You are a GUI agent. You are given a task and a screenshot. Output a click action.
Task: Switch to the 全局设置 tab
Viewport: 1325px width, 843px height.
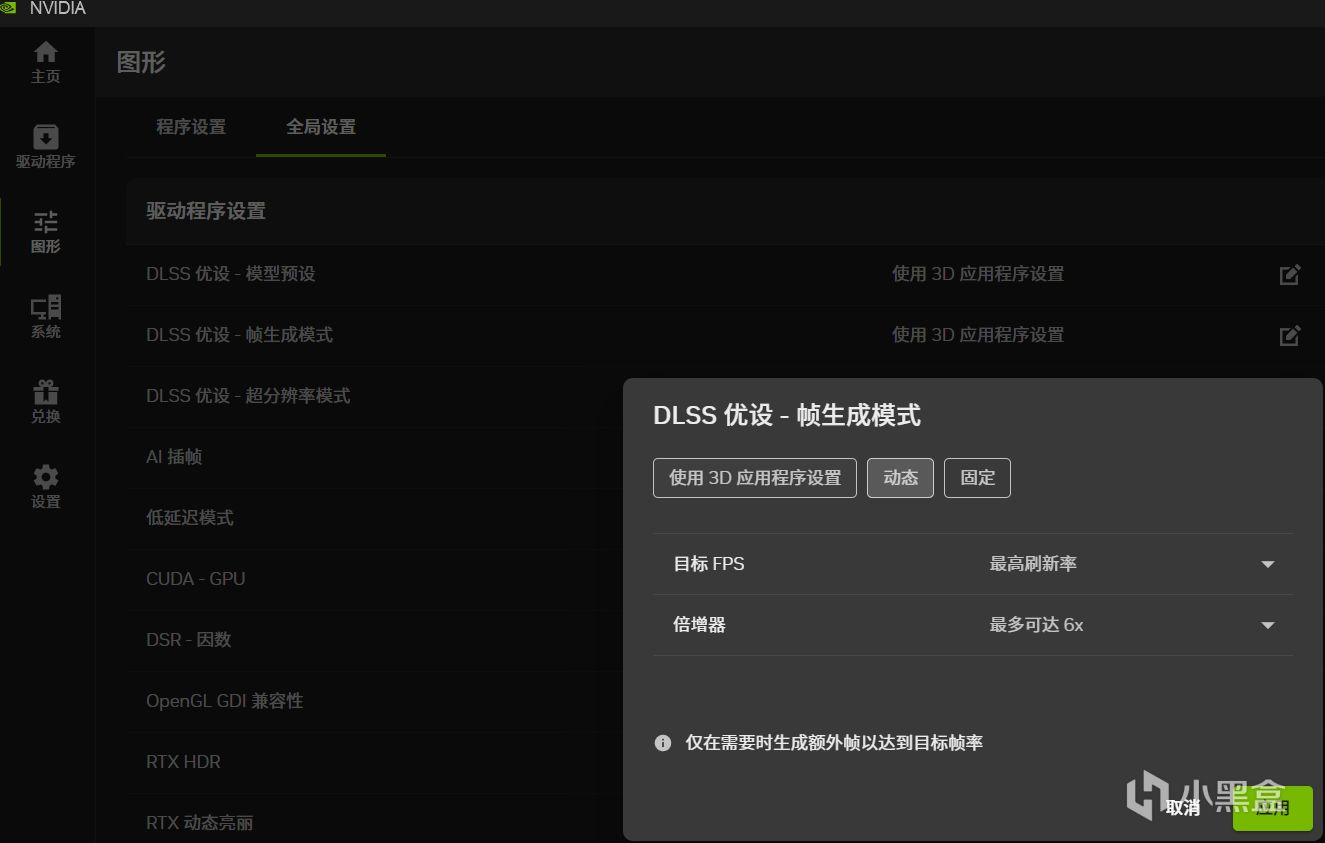tap(321, 127)
